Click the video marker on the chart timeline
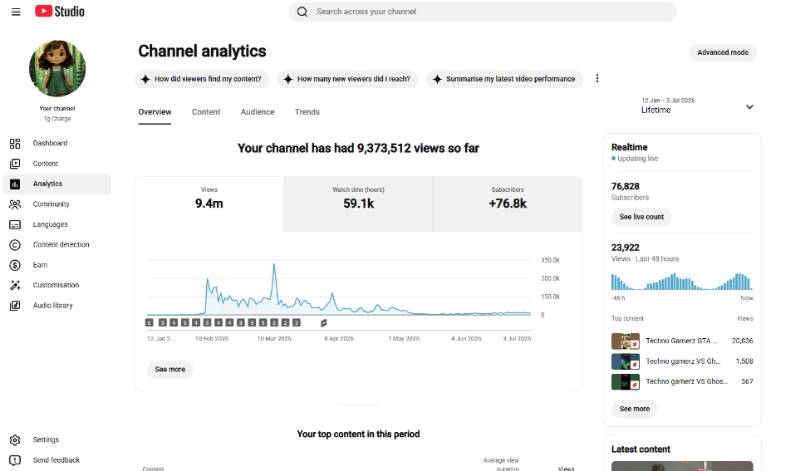 323,323
